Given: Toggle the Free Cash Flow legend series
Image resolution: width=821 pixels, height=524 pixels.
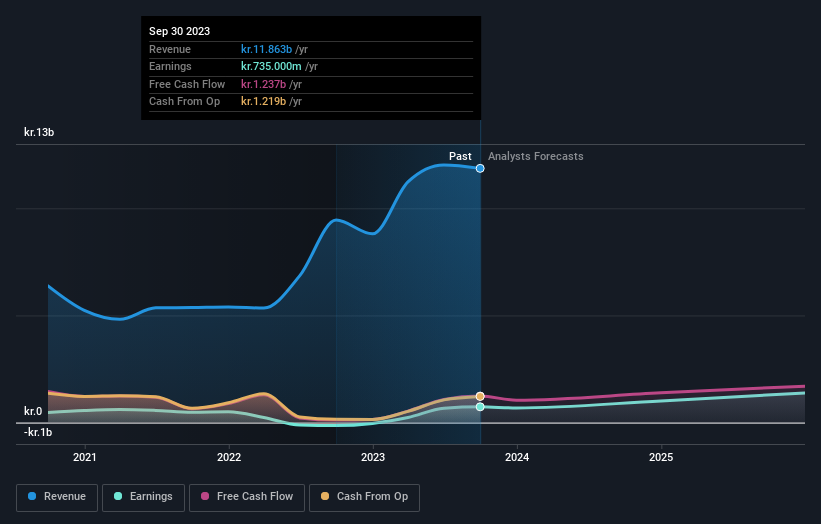Looking at the screenshot, I should point(247,497).
